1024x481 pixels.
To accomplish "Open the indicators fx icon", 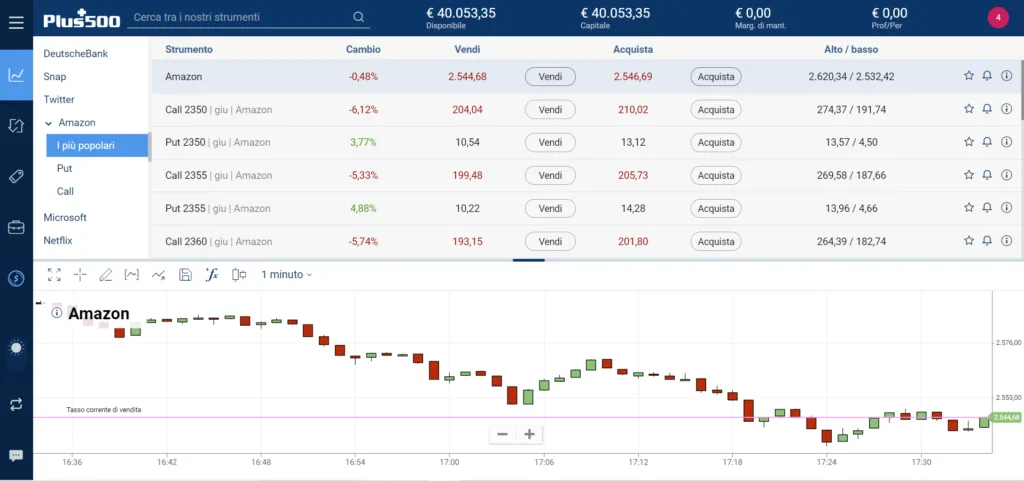I will [x=211, y=275].
